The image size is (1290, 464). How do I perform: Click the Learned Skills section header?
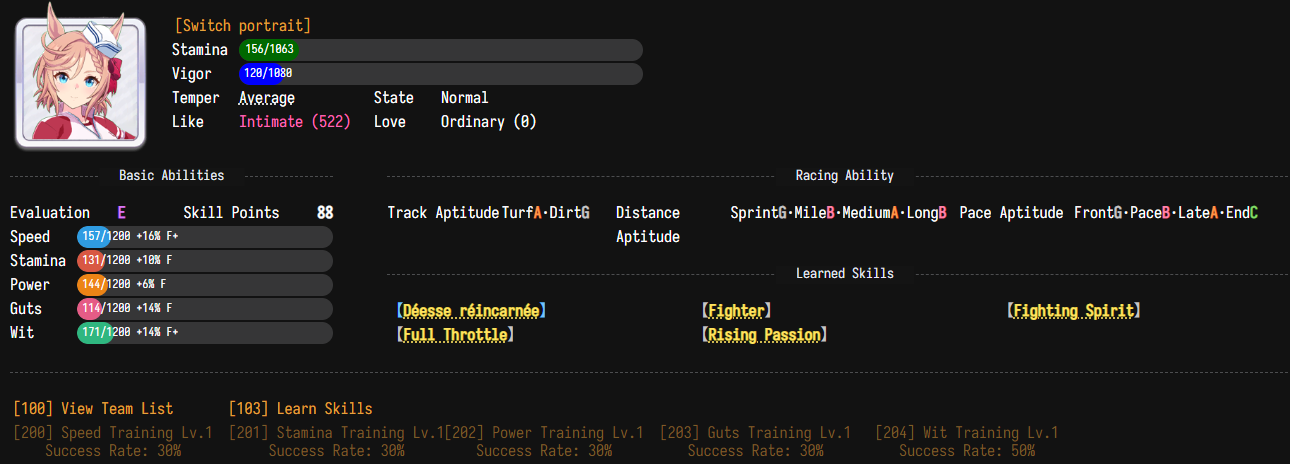(x=845, y=273)
